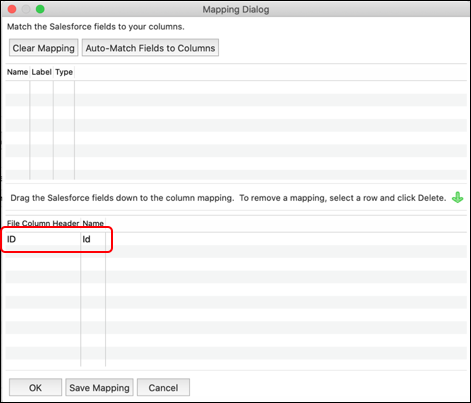Click the File Column Header heading
This screenshot has height=403, width=471.
pyautogui.click(x=43, y=223)
